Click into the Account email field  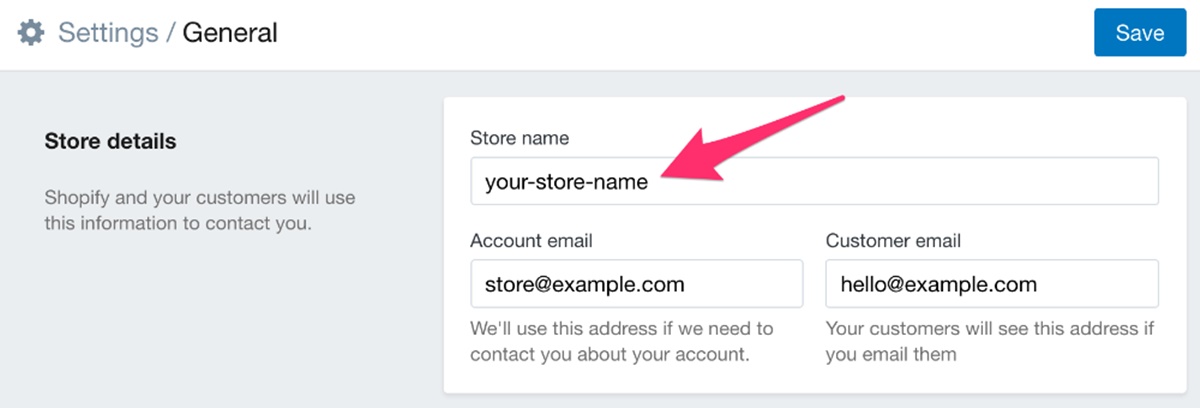tap(636, 284)
